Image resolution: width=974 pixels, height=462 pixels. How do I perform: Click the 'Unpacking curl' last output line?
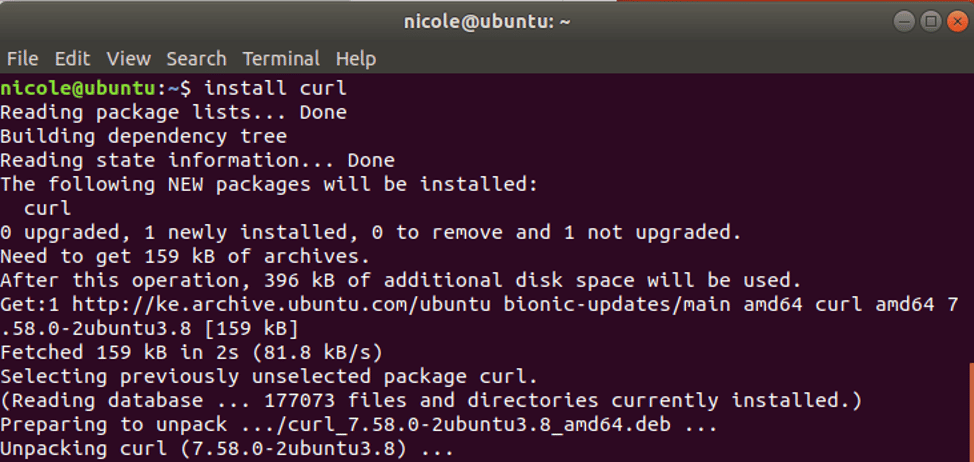click(227, 448)
